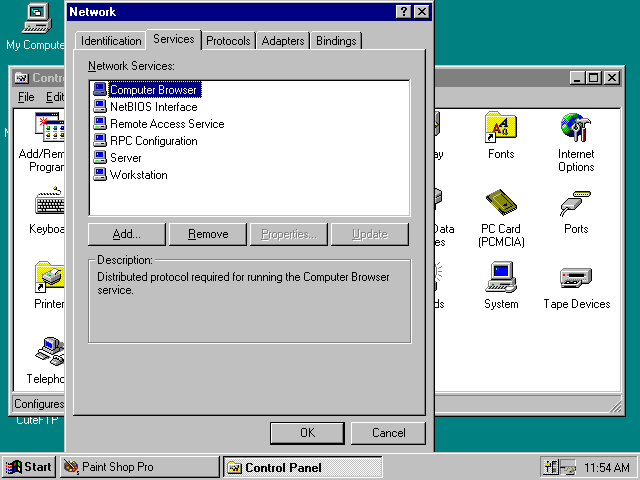Switch to the Bindings tab

336,41
